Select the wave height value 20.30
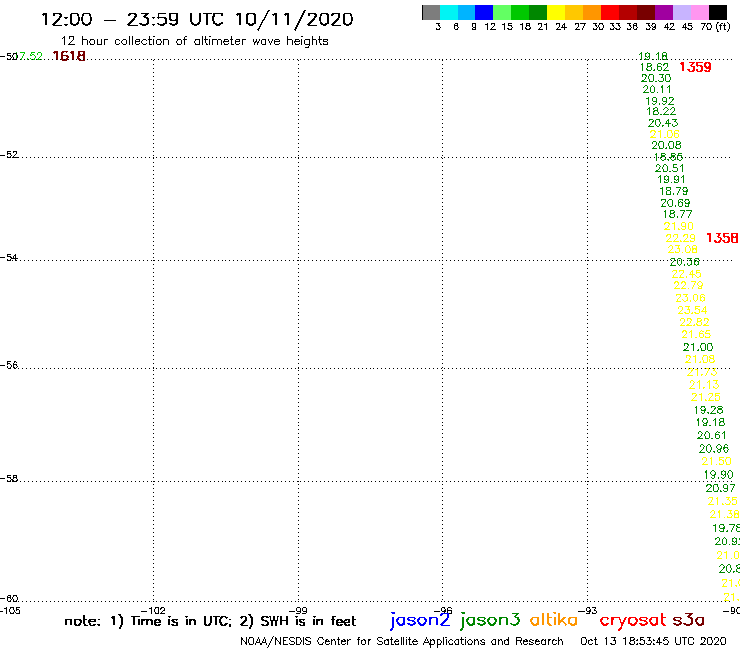The height and width of the screenshot is (650, 740). tap(656, 78)
